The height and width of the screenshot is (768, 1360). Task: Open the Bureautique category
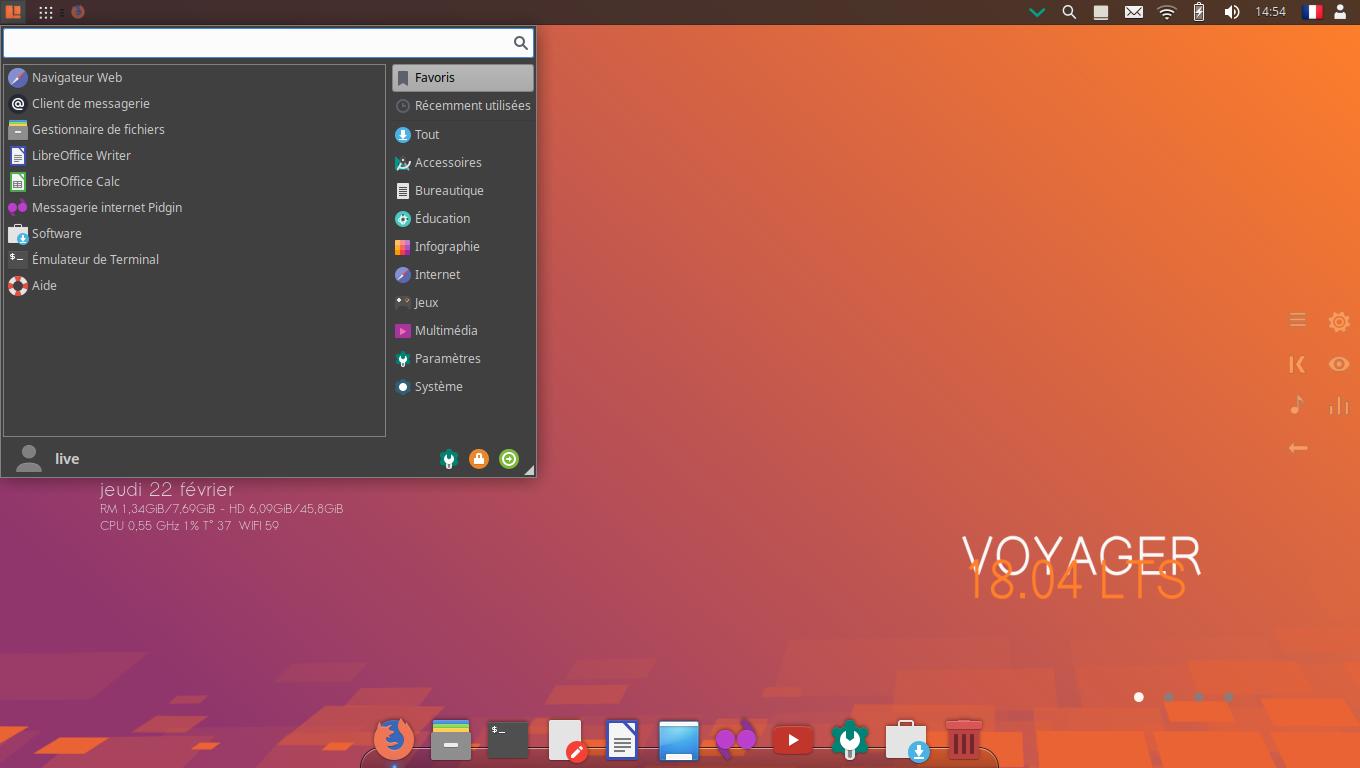[462, 190]
